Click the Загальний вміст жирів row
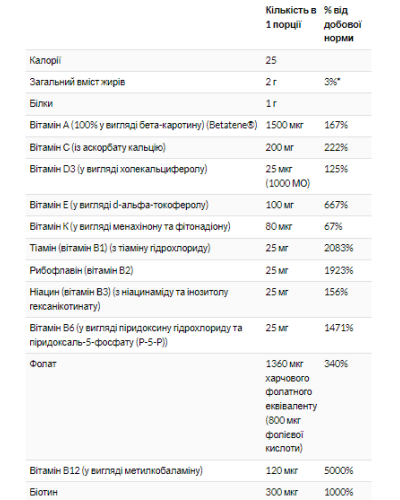This screenshot has height=500, width=400. coord(199,82)
